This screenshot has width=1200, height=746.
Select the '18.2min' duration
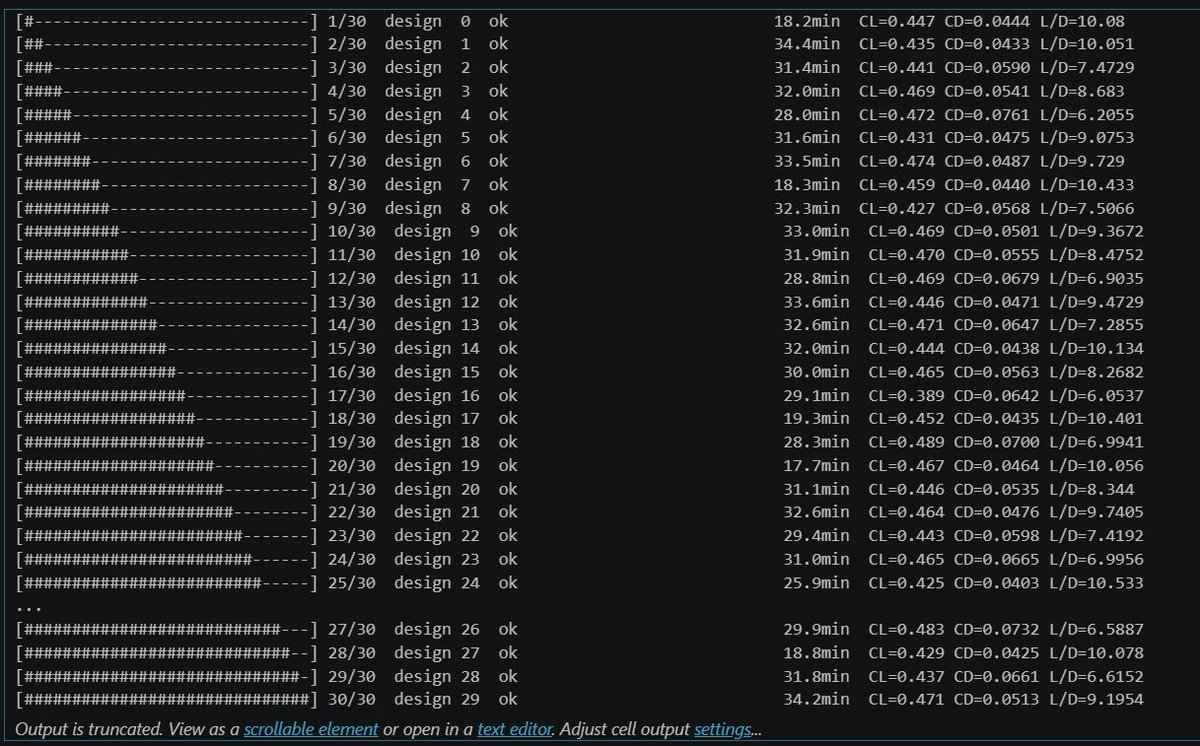click(x=807, y=21)
